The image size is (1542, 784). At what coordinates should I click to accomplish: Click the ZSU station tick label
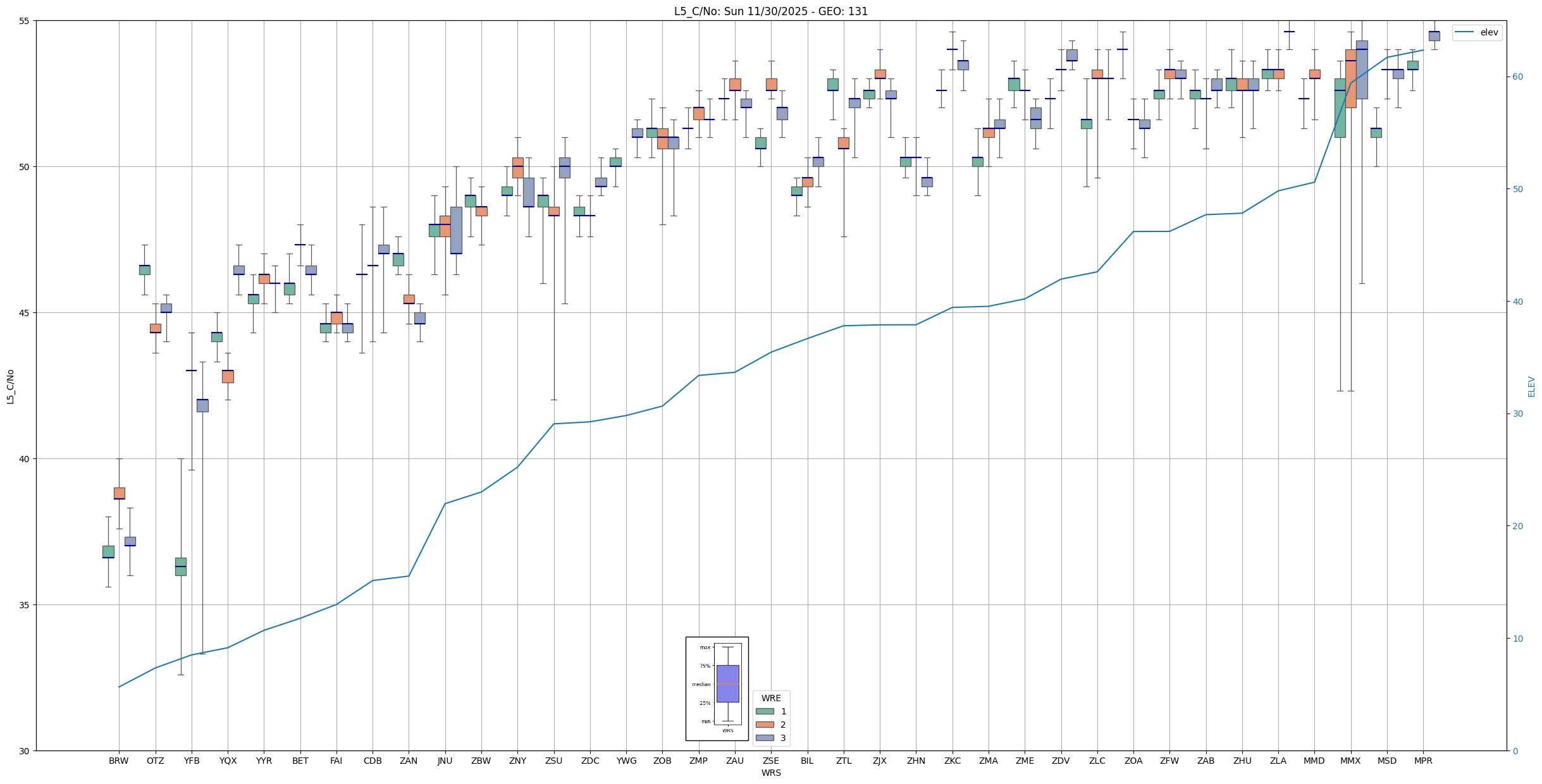[x=553, y=761]
